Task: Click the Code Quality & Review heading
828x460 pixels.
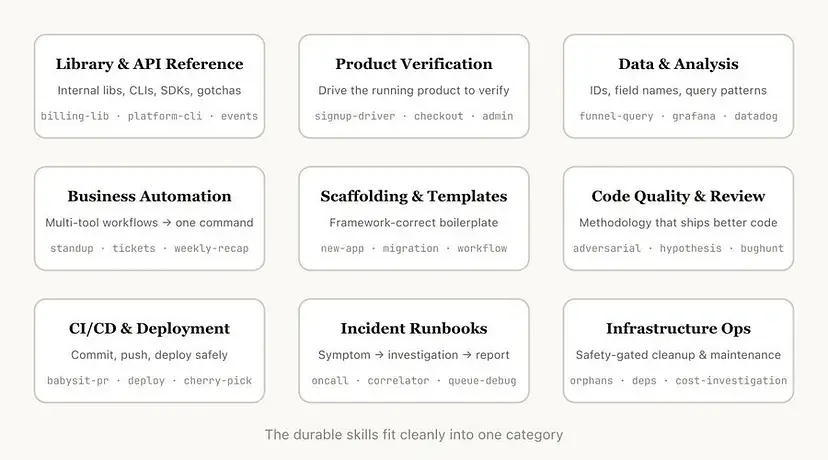Action: pyautogui.click(x=678, y=196)
